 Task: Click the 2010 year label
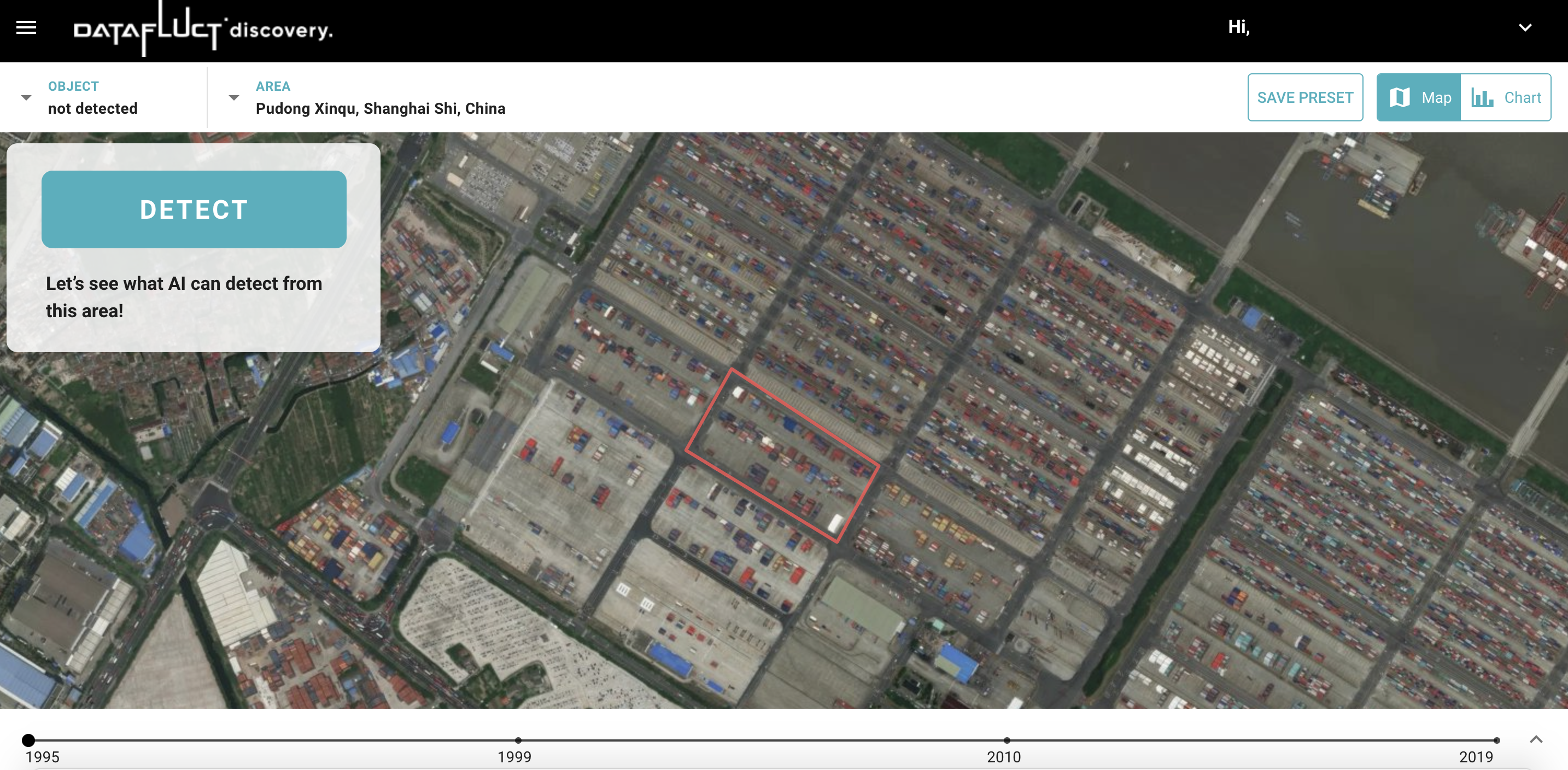tap(1004, 757)
